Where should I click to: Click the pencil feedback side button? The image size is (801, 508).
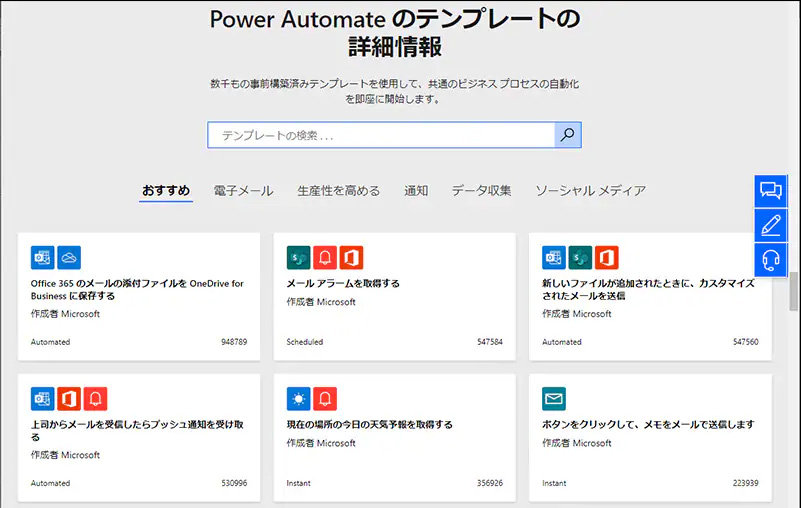tap(771, 225)
